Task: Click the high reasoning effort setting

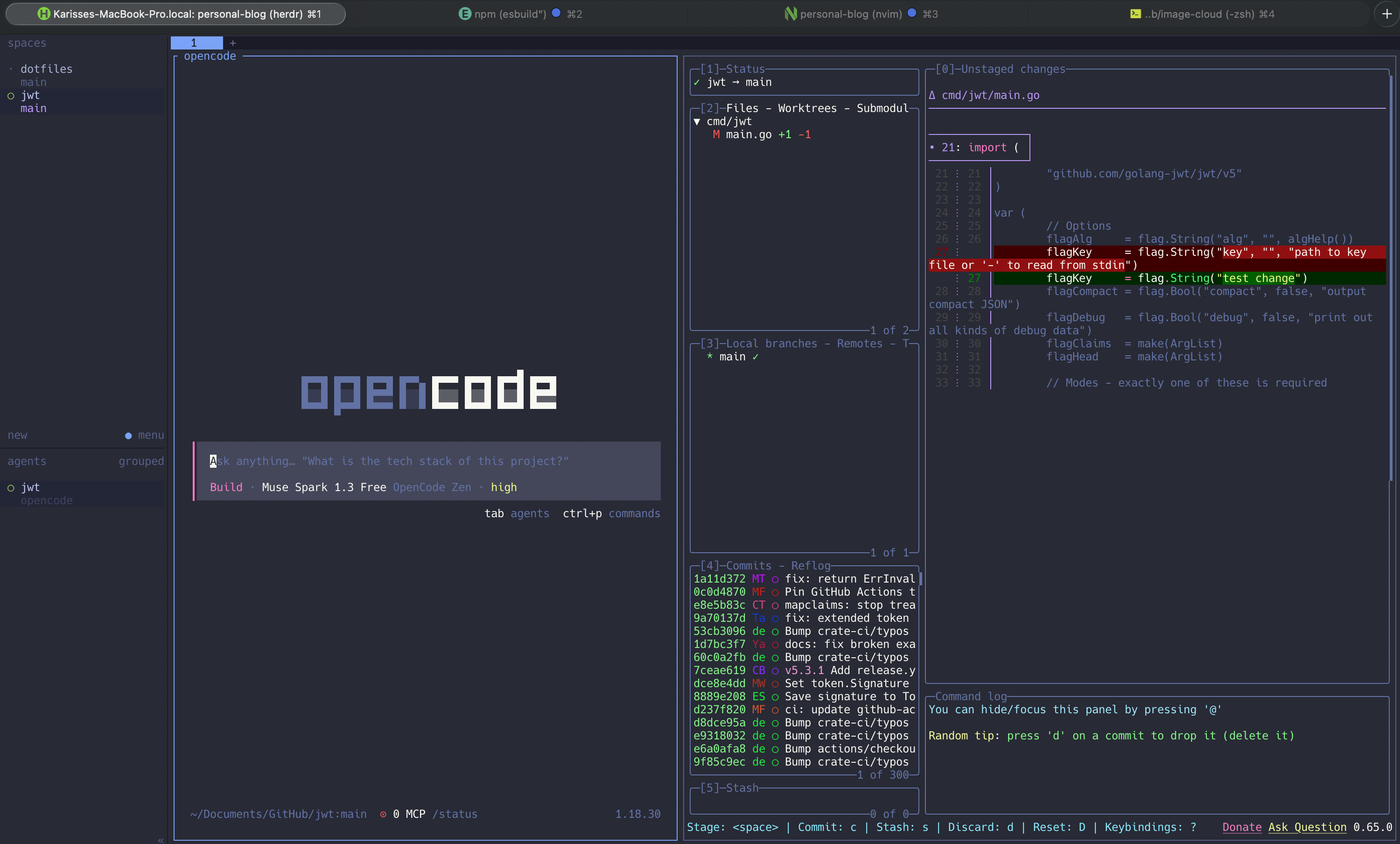Action: coord(504,487)
